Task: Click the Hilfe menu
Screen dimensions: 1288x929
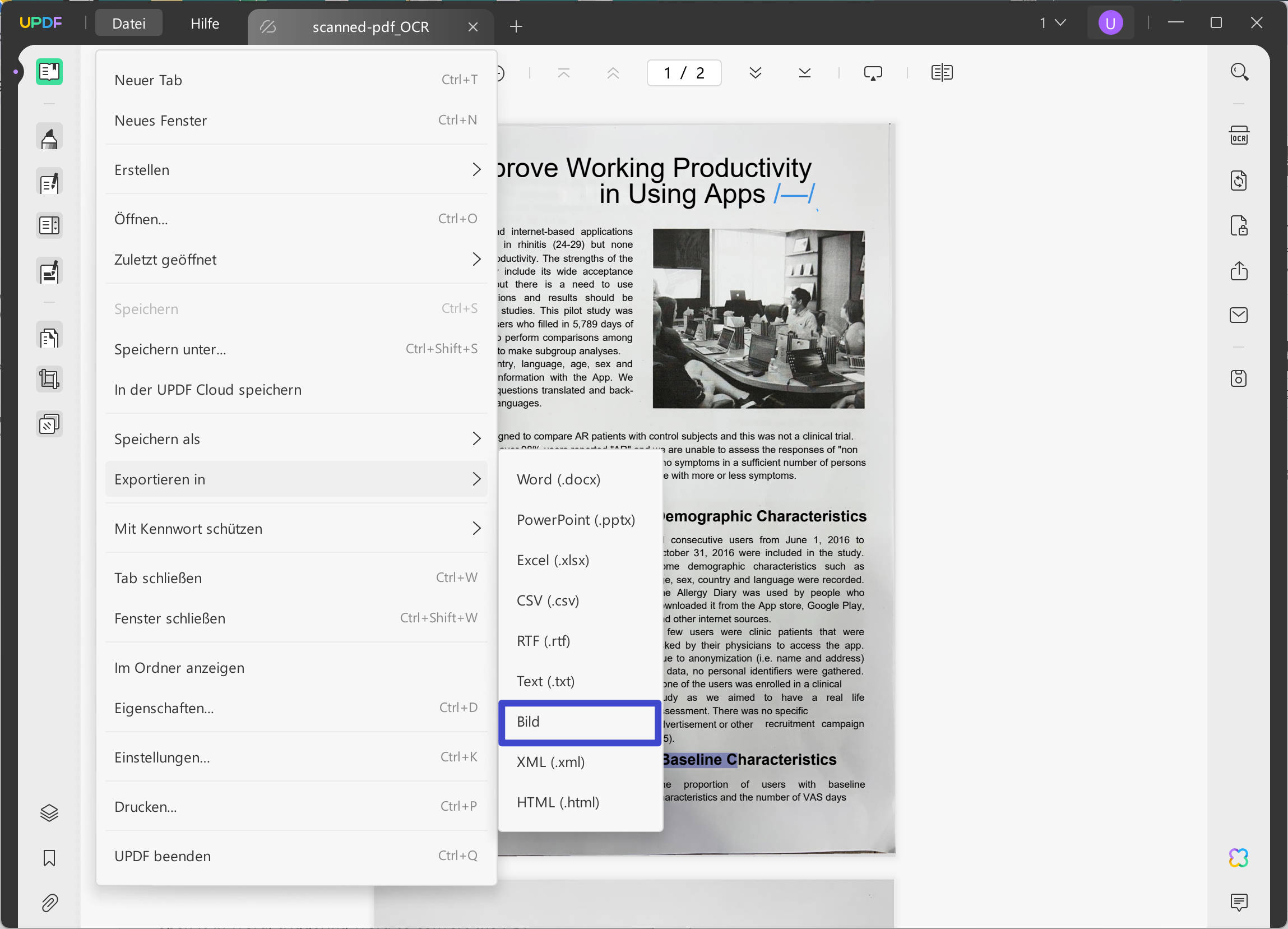Action: (205, 24)
